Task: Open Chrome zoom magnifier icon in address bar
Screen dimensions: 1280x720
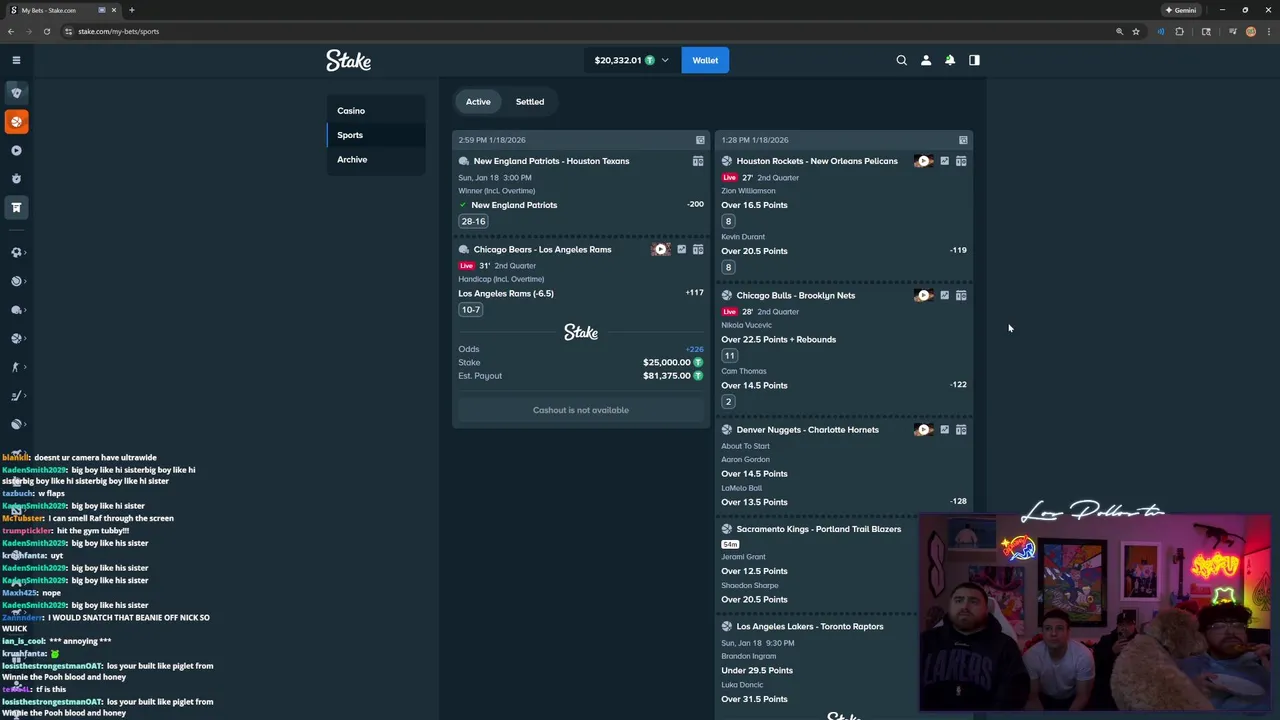Action: tap(1119, 31)
